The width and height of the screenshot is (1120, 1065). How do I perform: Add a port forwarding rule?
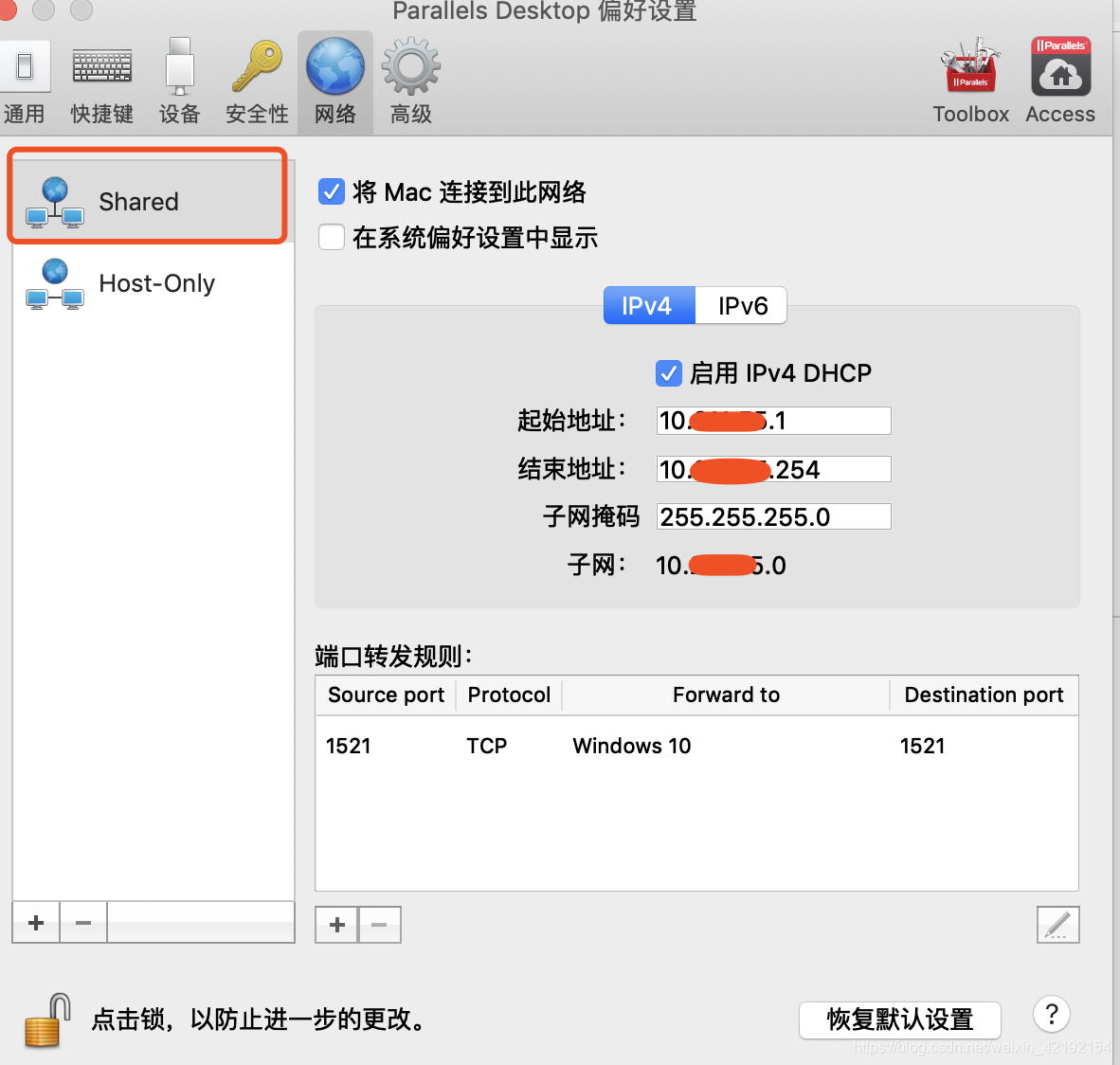(x=336, y=925)
